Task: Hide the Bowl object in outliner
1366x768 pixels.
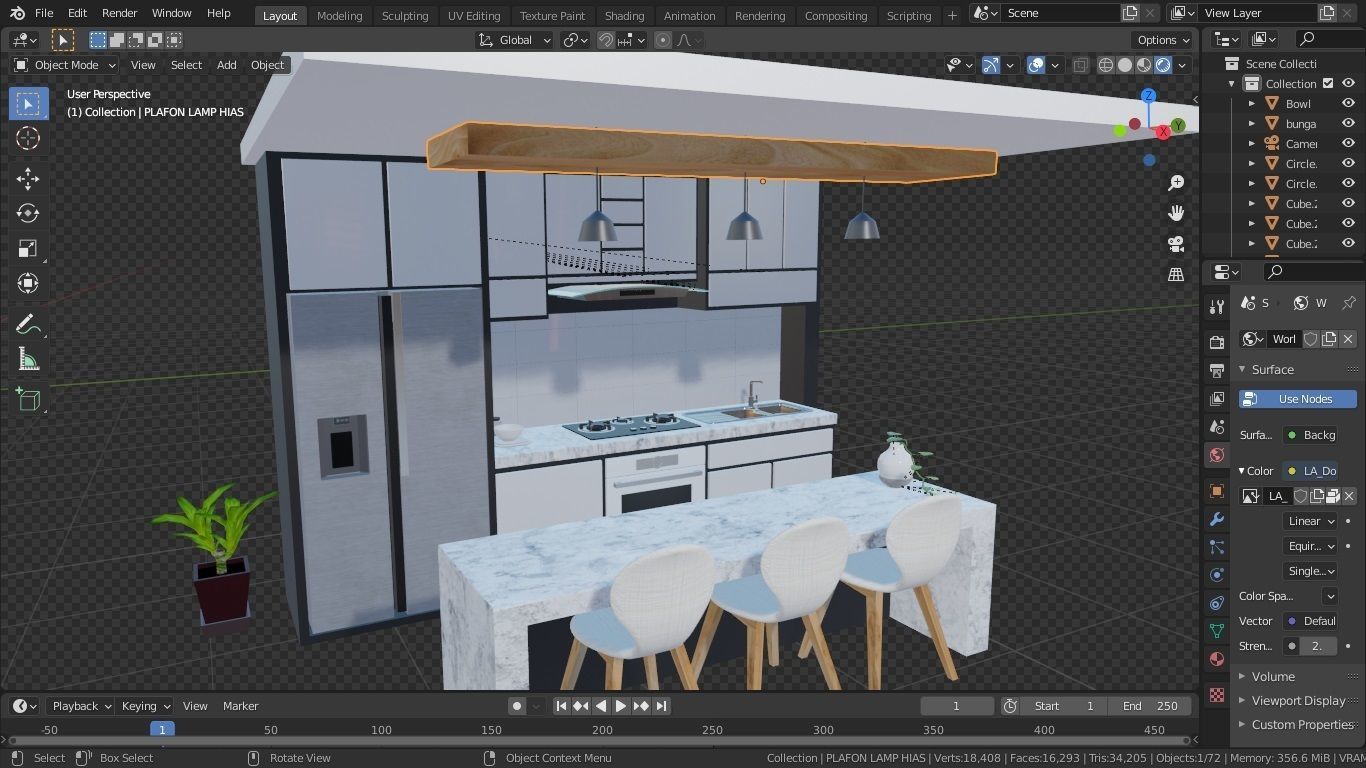Action: click(1348, 103)
